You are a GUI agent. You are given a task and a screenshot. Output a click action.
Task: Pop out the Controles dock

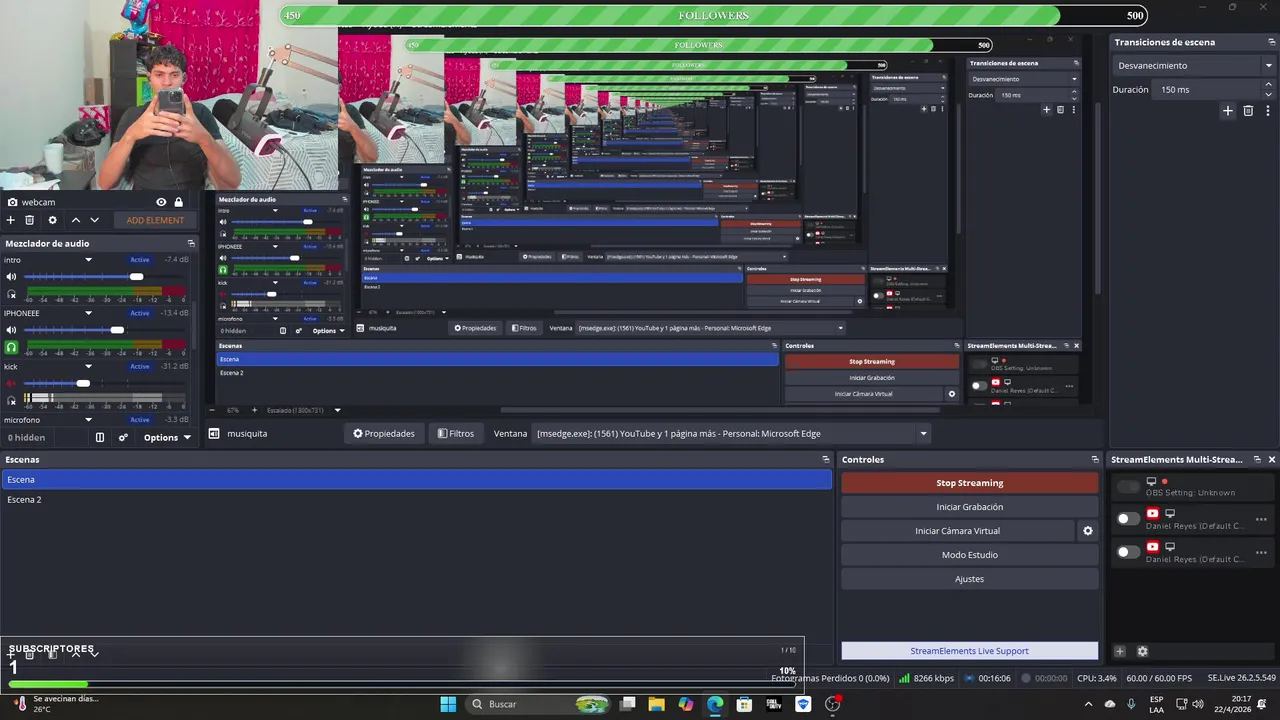pyautogui.click(x=1095, y=459)
